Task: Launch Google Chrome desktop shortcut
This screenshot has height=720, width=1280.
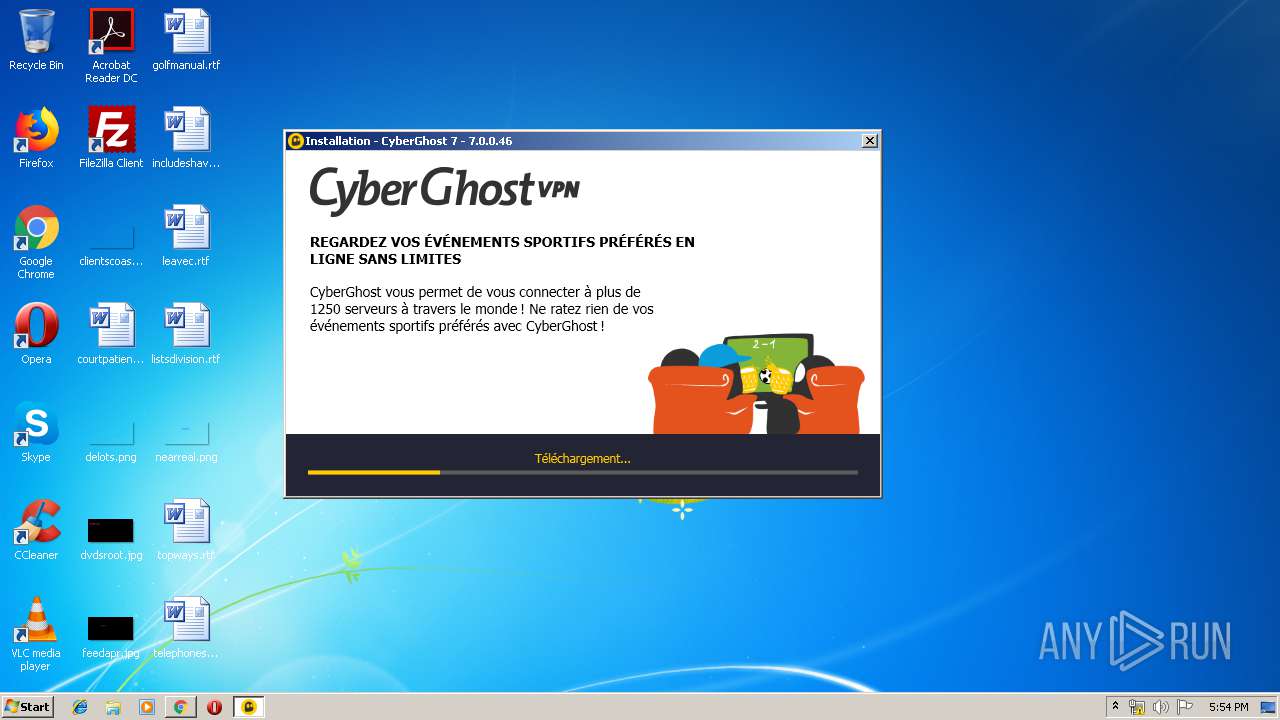Action: point(36,242)
